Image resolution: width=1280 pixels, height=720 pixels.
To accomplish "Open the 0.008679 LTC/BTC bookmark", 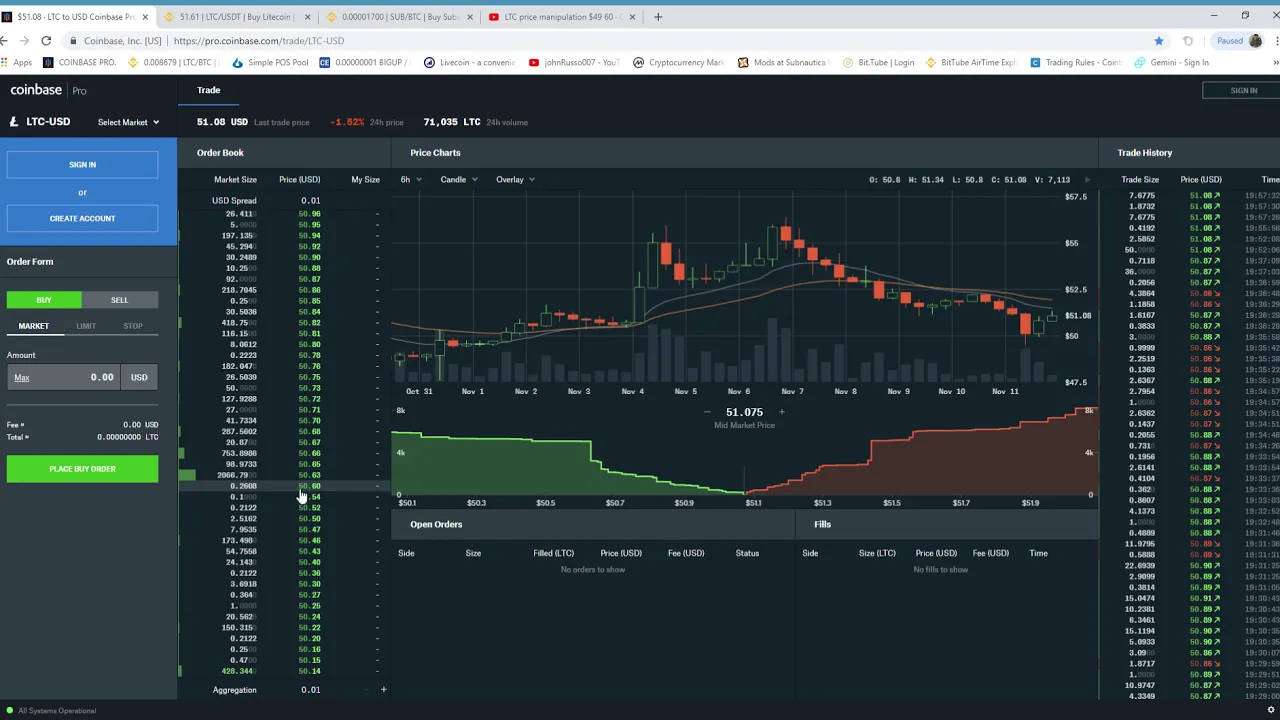I will coord(175,62).
